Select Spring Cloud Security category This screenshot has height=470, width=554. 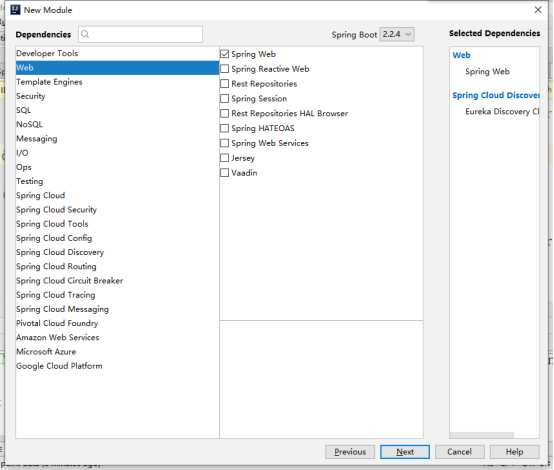[117, 210]
